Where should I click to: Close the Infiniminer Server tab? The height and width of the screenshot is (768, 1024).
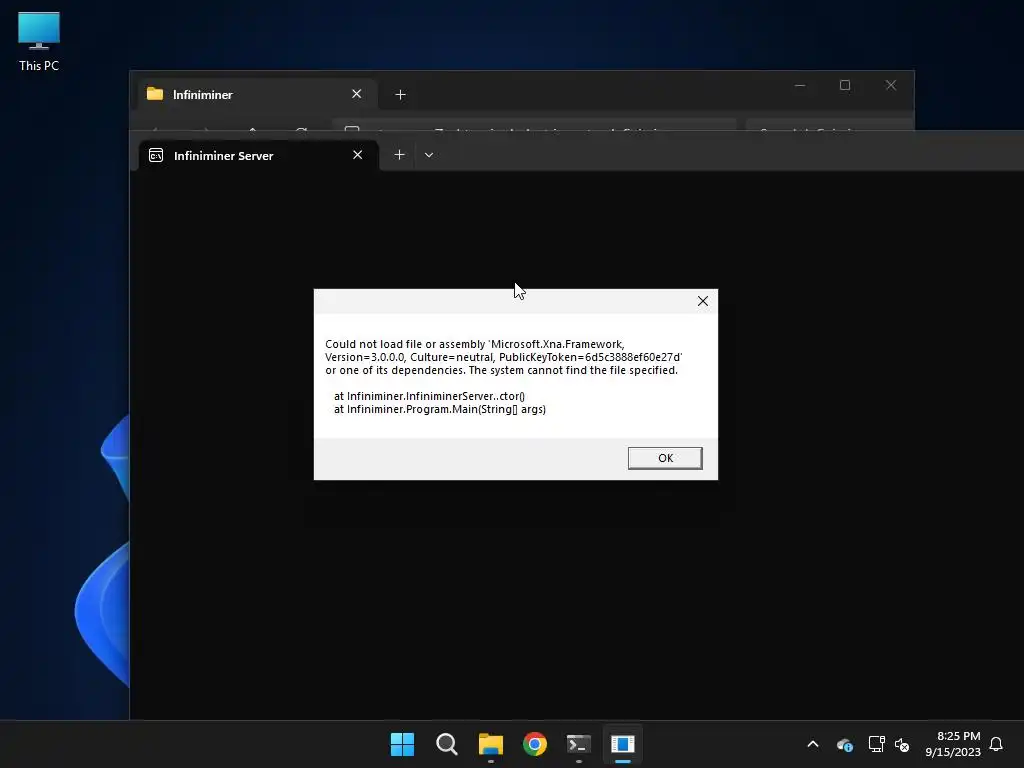(357, 155)
